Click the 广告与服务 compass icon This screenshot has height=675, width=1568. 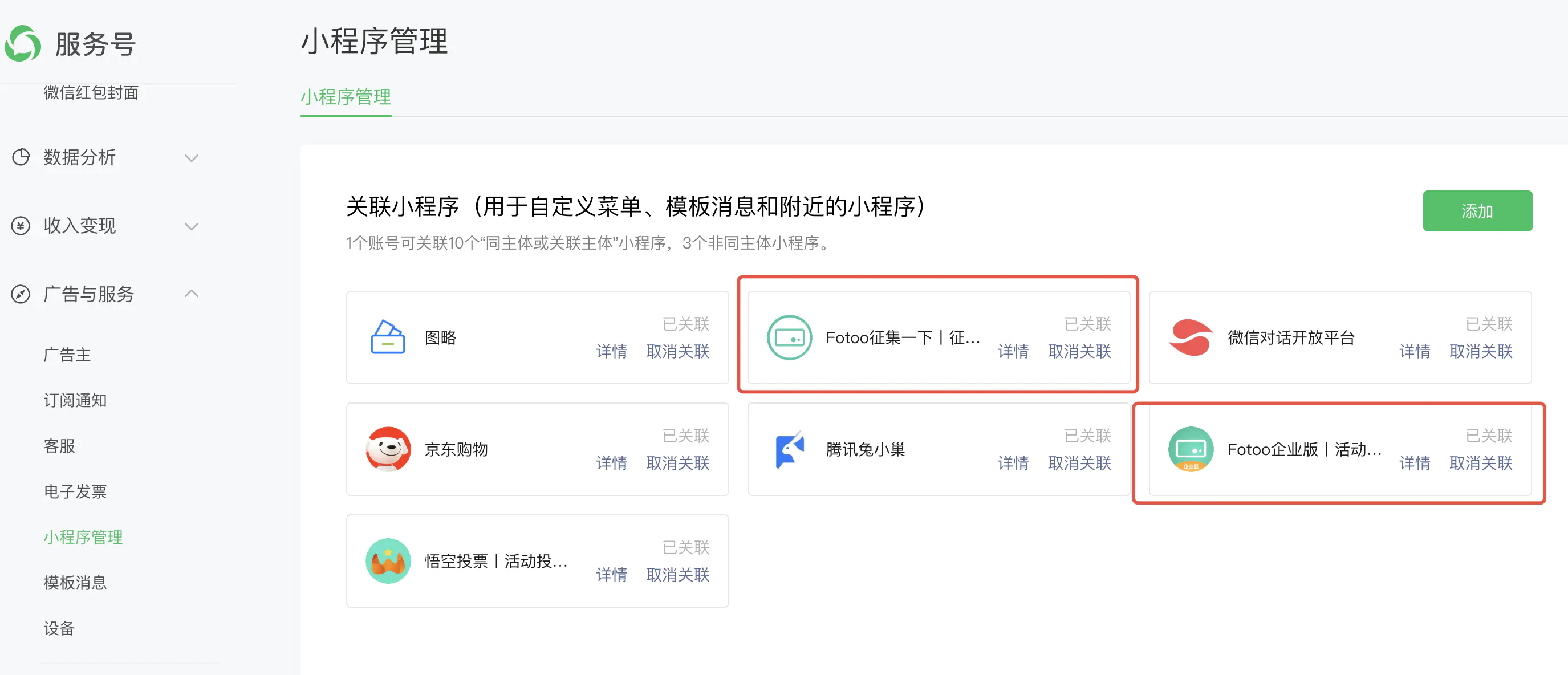[x=21, y=294]
